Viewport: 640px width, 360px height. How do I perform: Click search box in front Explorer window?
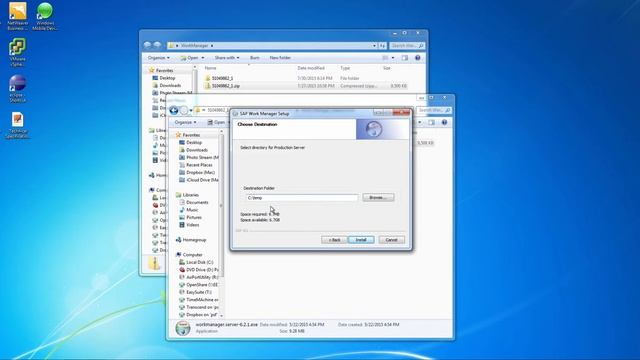tap(434, 110)
